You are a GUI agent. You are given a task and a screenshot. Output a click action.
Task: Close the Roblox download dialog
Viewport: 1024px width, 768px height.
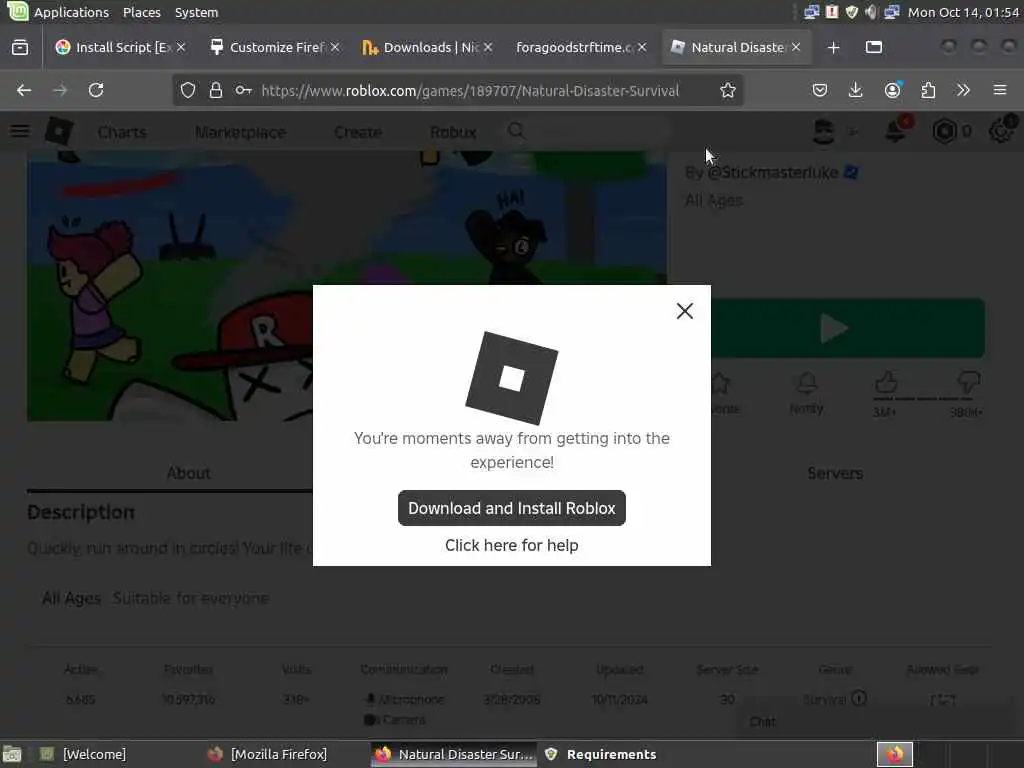click(x=684, y=311)
